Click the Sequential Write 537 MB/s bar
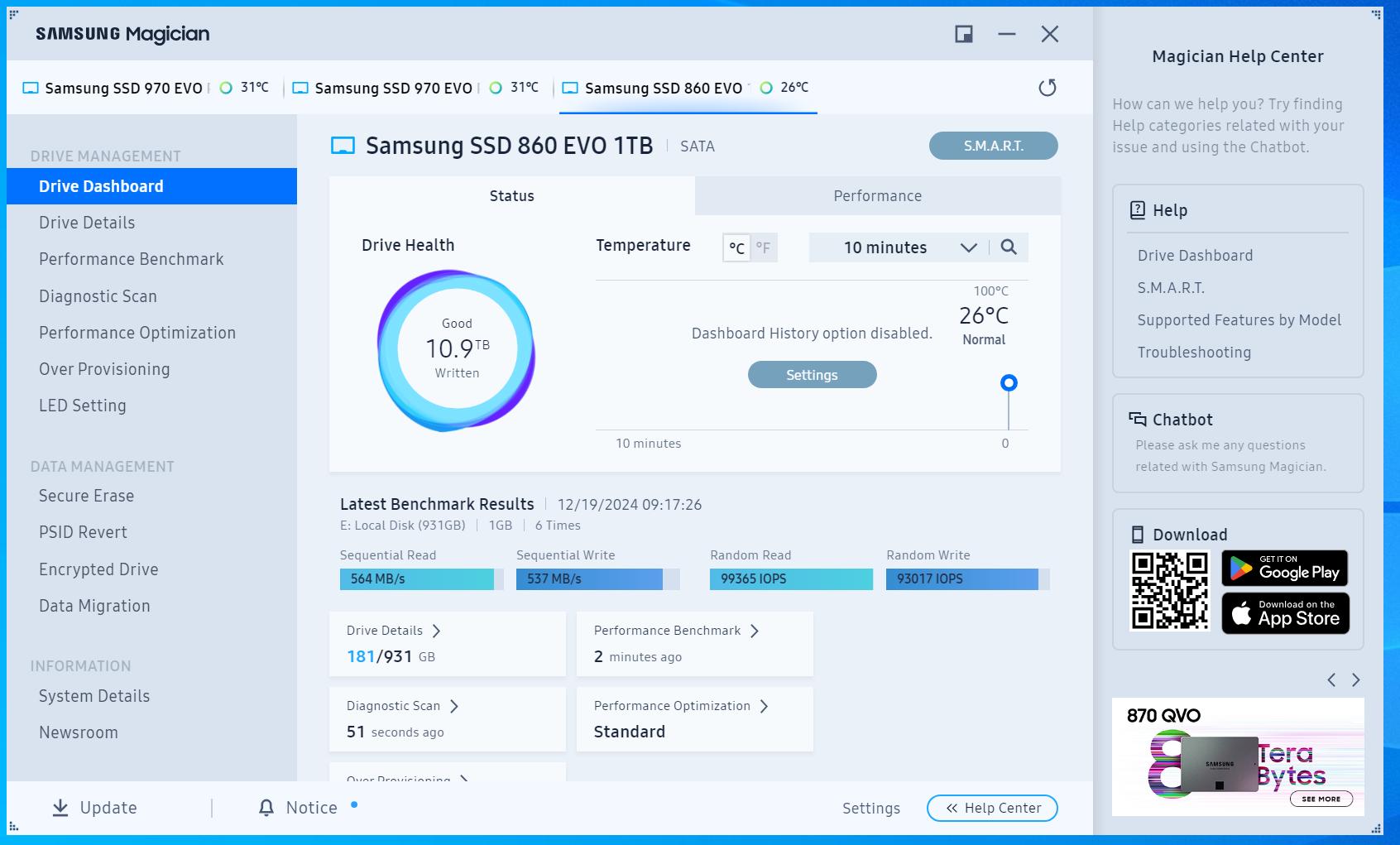 (x=597, y=579)
